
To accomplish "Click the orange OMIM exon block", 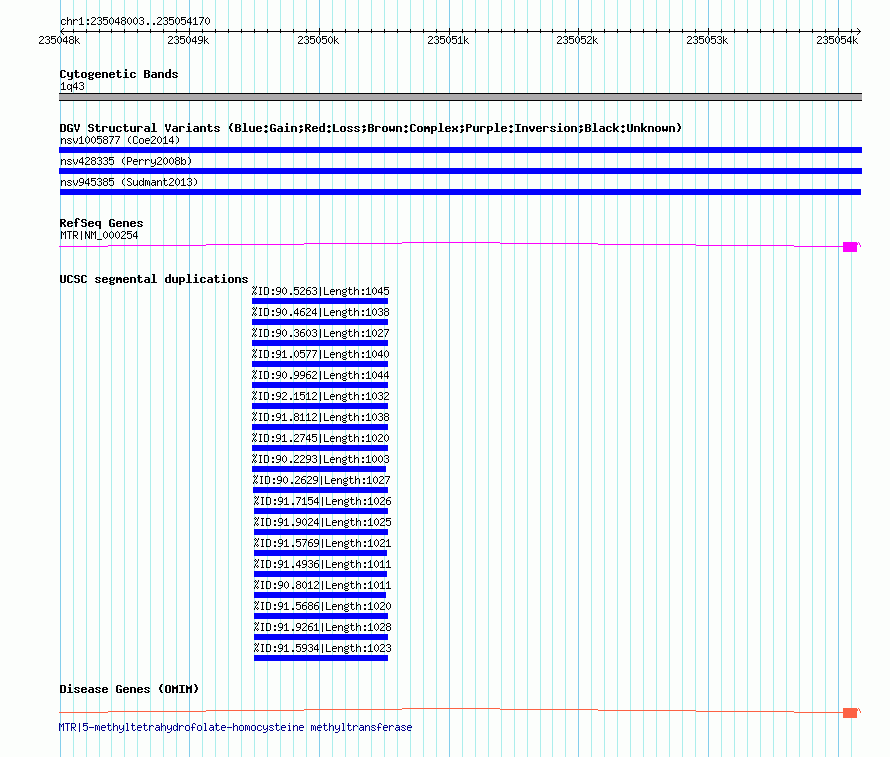I will (850, 713).
